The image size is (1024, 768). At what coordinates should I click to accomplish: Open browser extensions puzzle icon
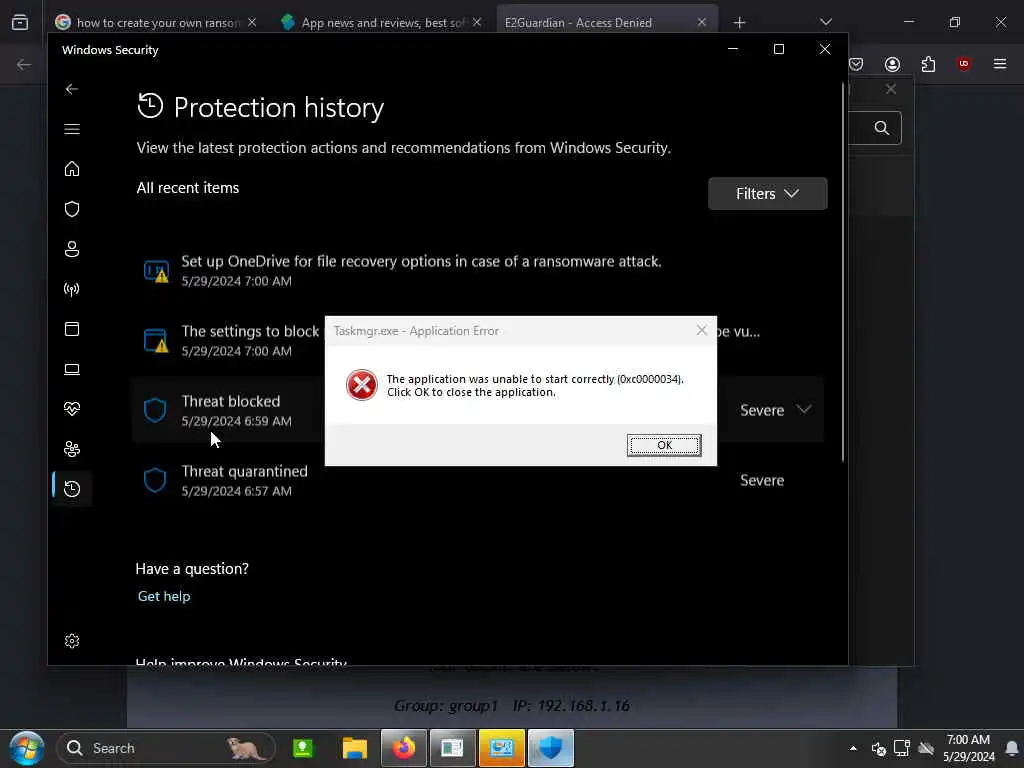tap(928, 64)
